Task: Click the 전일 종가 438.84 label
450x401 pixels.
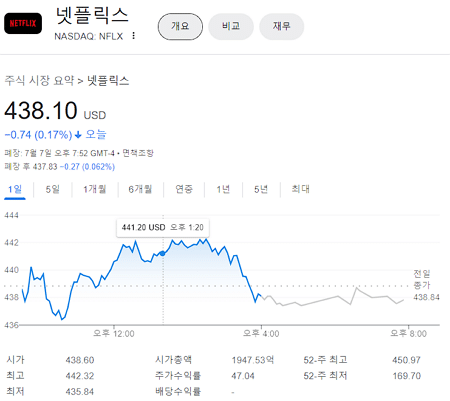Action: point(426,285)
